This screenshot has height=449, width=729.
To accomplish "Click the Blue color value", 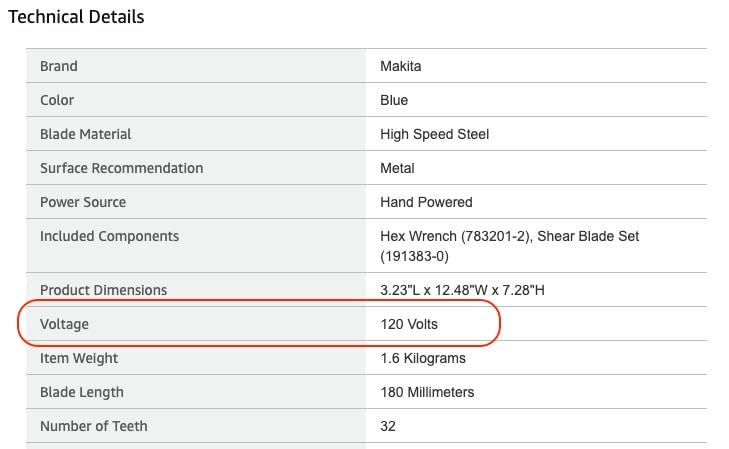I will (394, 100).
